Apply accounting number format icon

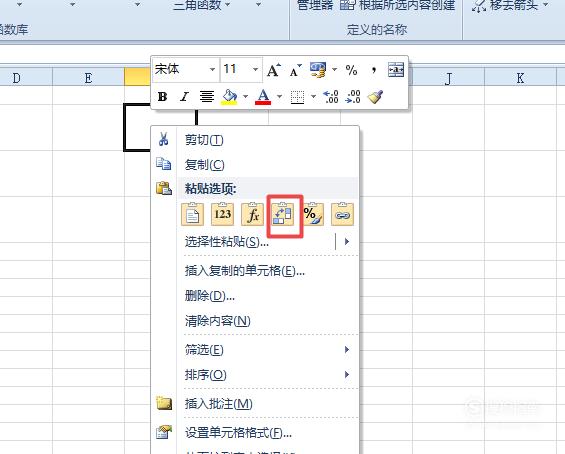tap(318, 70)
